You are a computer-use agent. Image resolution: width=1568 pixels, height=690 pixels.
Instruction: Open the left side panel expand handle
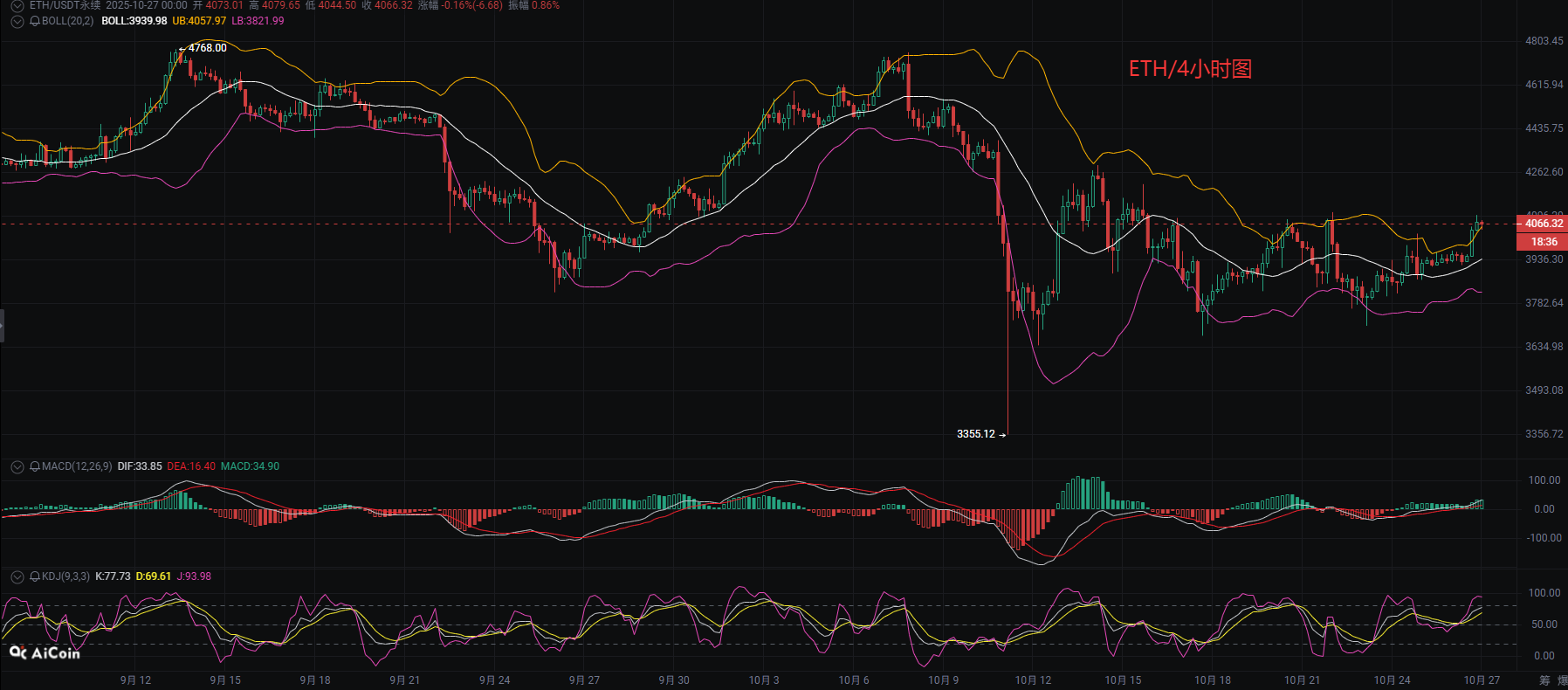[x=3, y=325]
